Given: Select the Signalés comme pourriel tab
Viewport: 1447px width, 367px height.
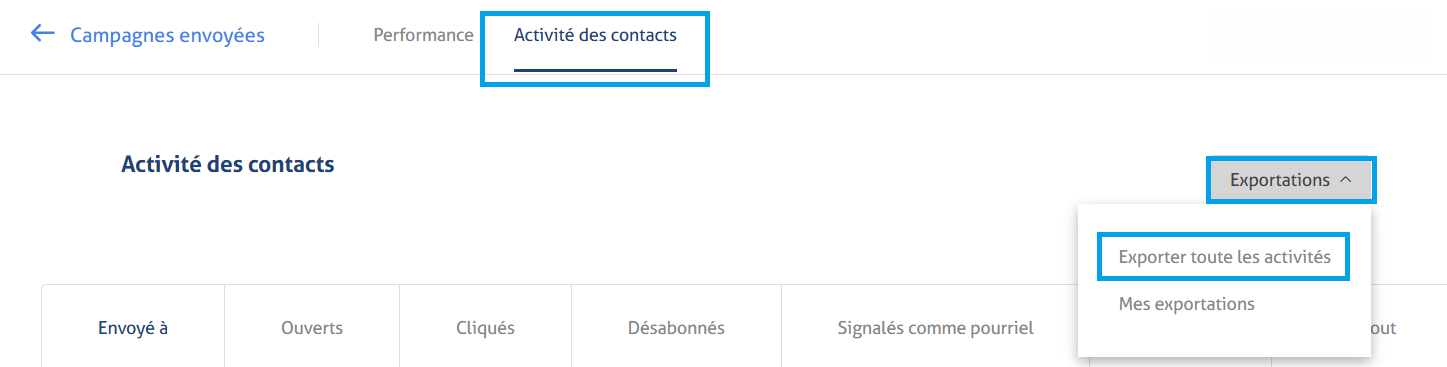Looking at the screenshot, I should 935,327.
